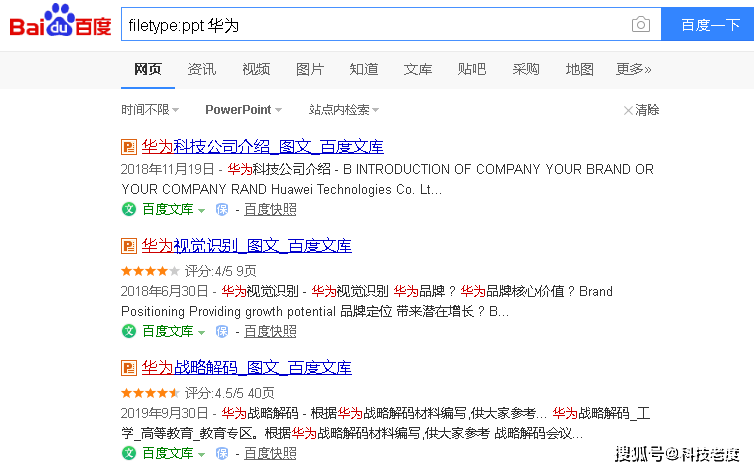
Task: Open 华为战略解码_图文_百度文库 result link
Action: pyautogui.click(x=247, y=368)
